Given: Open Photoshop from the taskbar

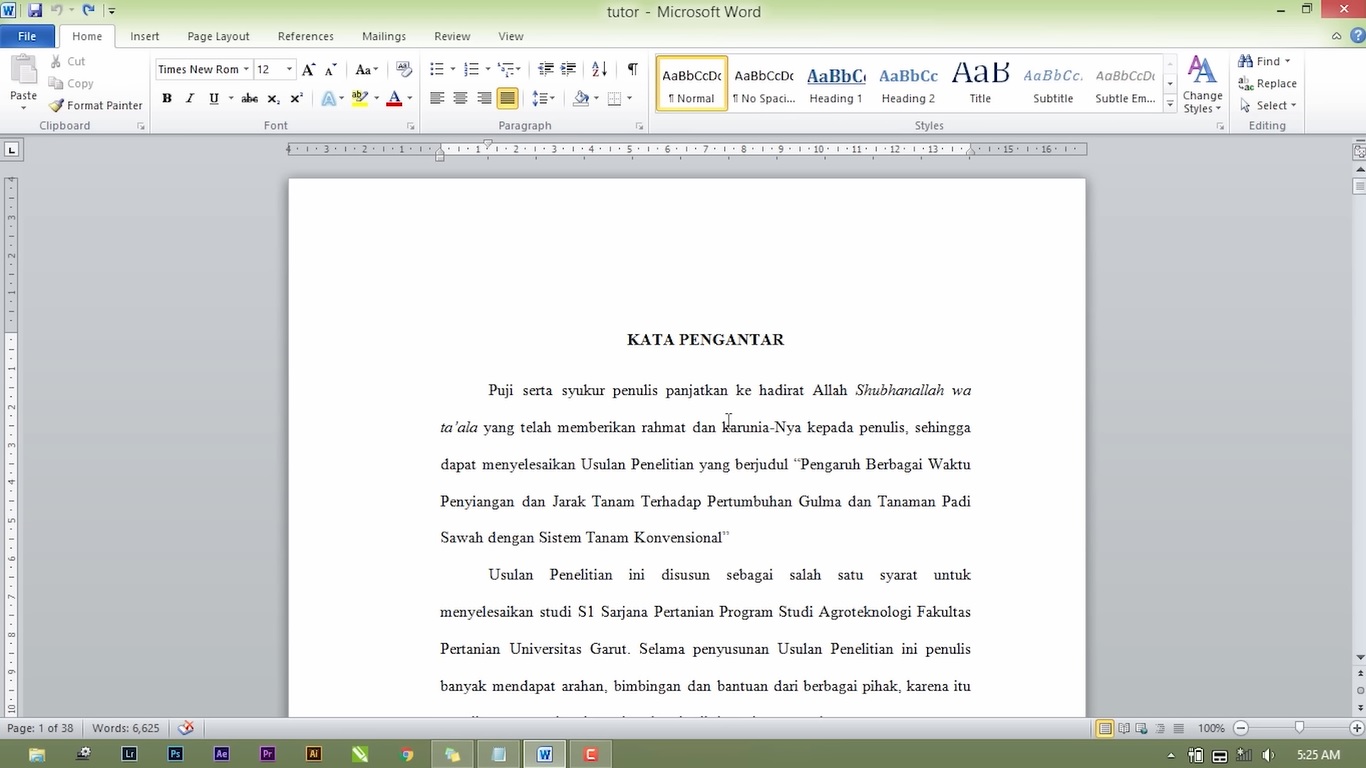Looking at the screenshot, I should tap(175, 754).
